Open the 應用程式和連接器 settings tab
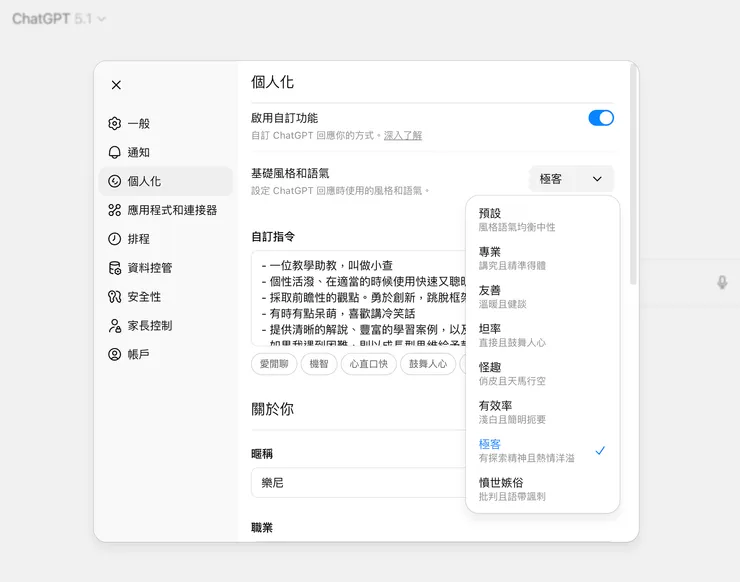The height and width of the screenshot is (582, 740). coord(166,210)
